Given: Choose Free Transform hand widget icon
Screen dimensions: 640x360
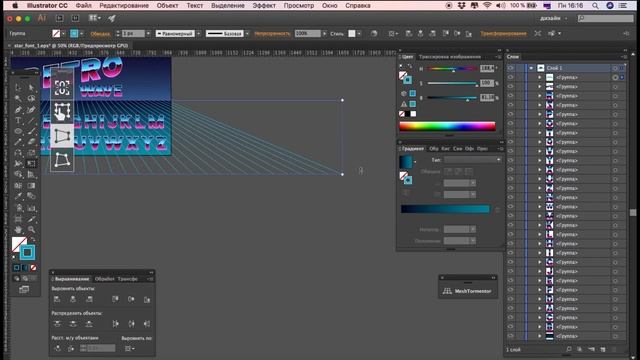Looking at the screenshot, I should pyautogui.click(x=62, y=111).
